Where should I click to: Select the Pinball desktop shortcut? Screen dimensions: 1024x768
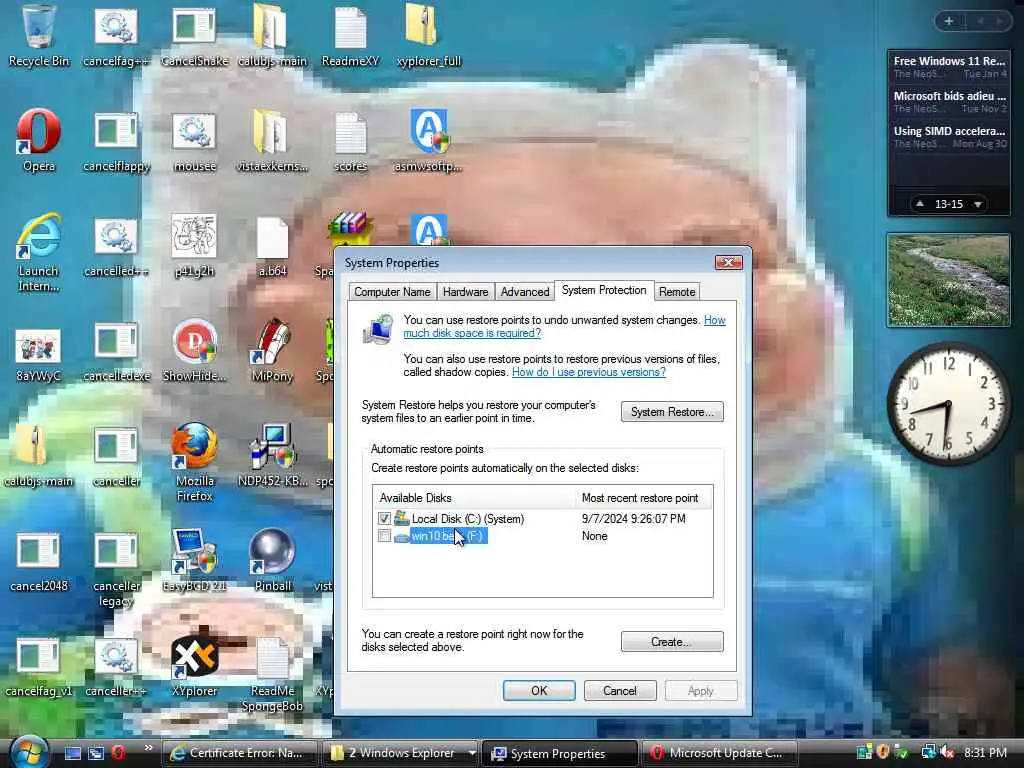click(272, 560)
